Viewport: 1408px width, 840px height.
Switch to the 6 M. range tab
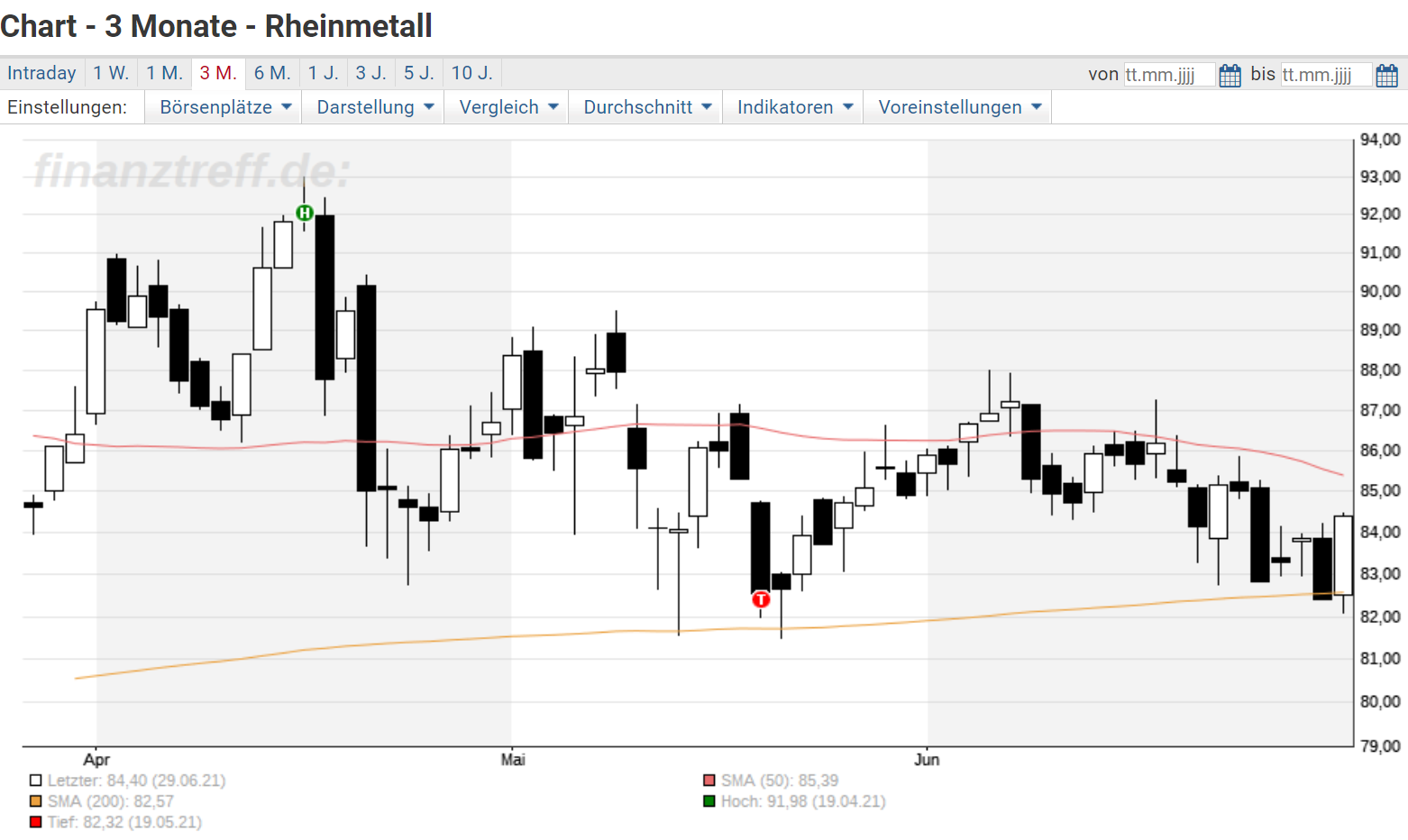[x=272, y=73]
